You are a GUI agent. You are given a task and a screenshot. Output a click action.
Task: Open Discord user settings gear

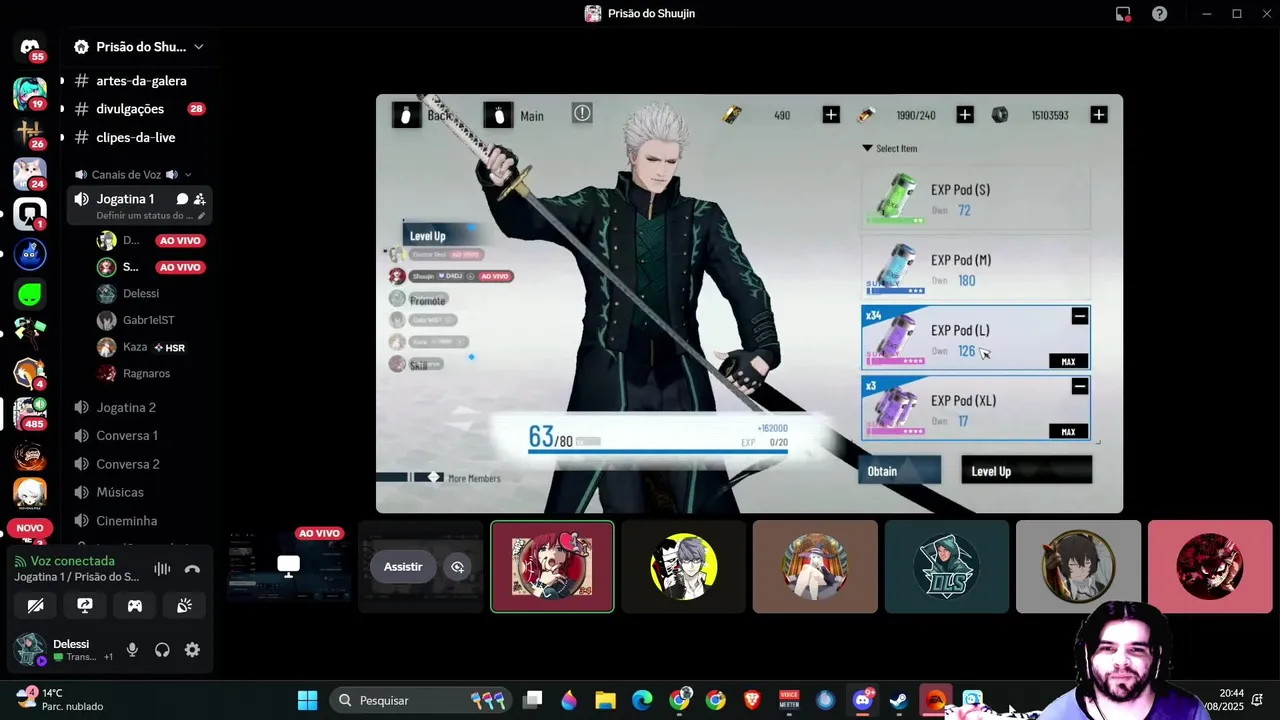(x=192, y=650)
